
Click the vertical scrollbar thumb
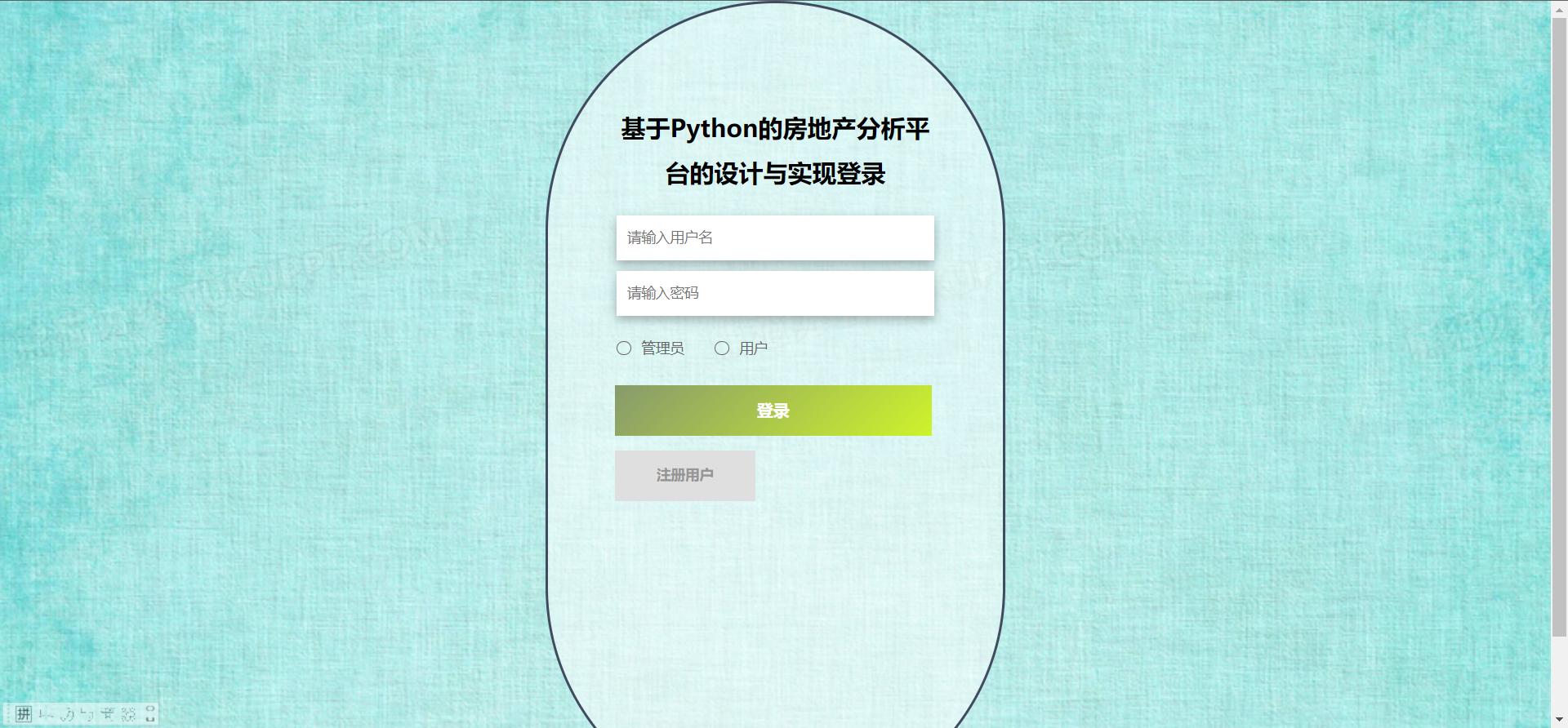pyautogui.click(x=1559, y=326)
